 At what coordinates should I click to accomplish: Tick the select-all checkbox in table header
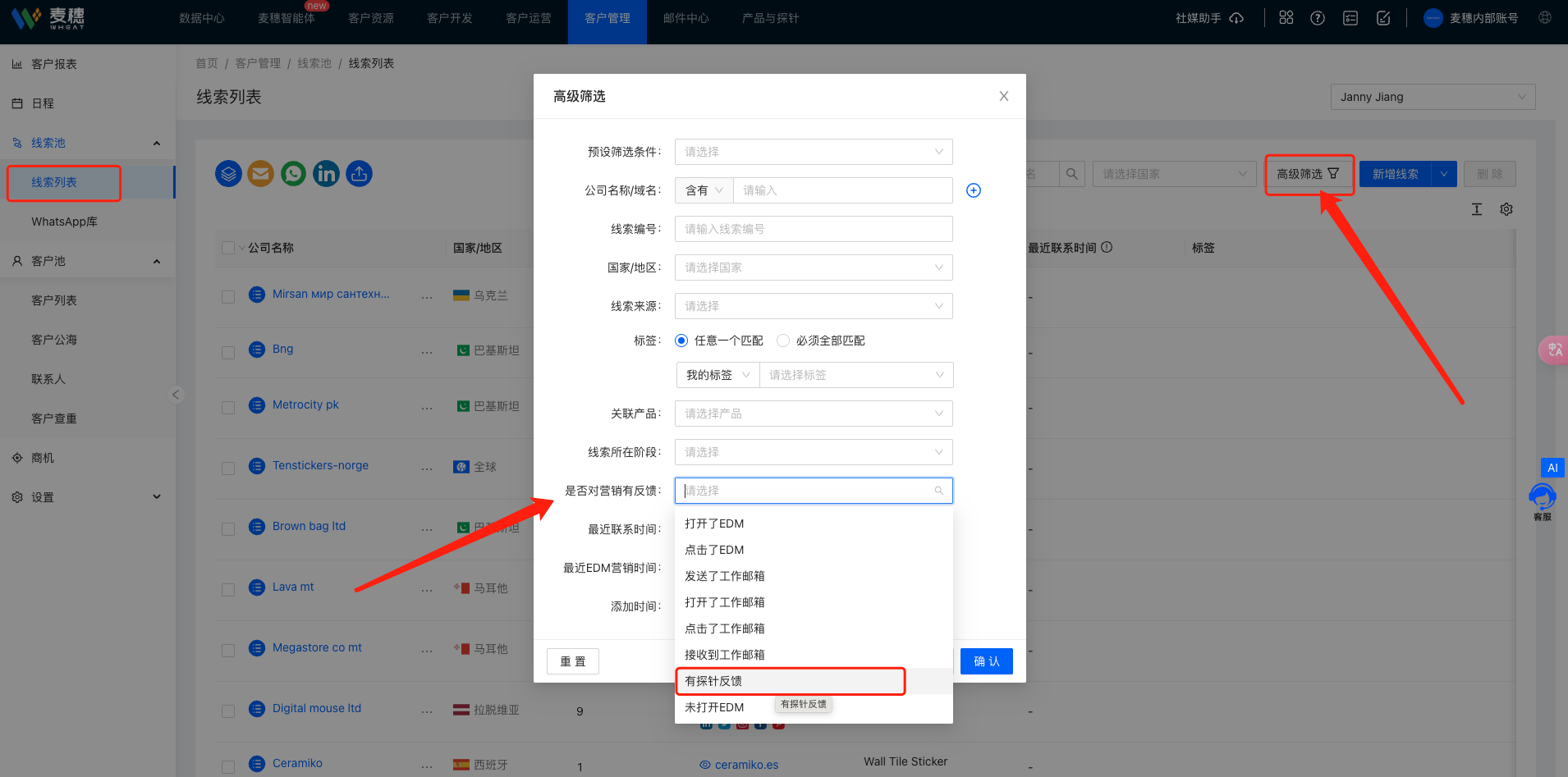point(228,248)
